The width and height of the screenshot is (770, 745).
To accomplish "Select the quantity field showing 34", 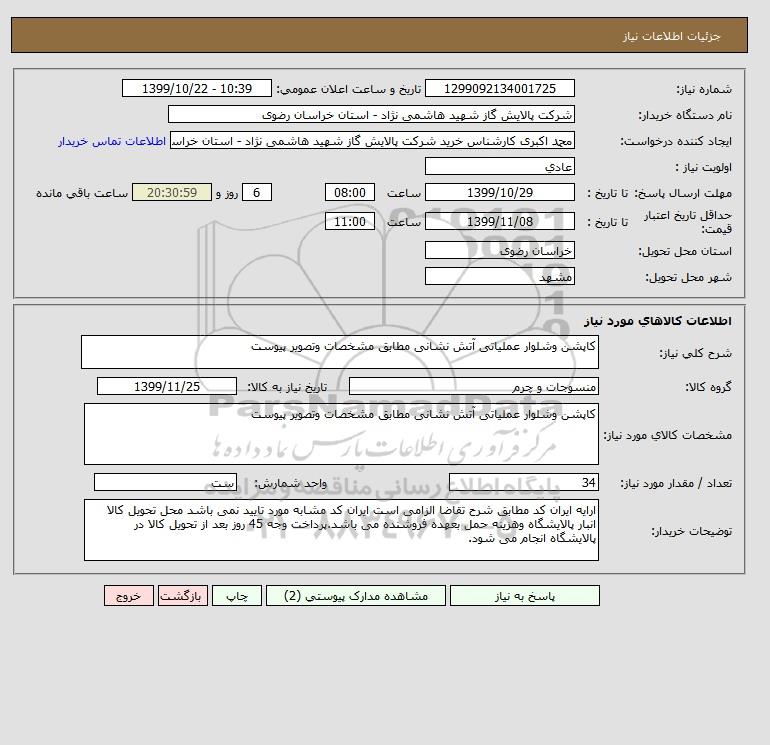I will (x=523, y=482).
